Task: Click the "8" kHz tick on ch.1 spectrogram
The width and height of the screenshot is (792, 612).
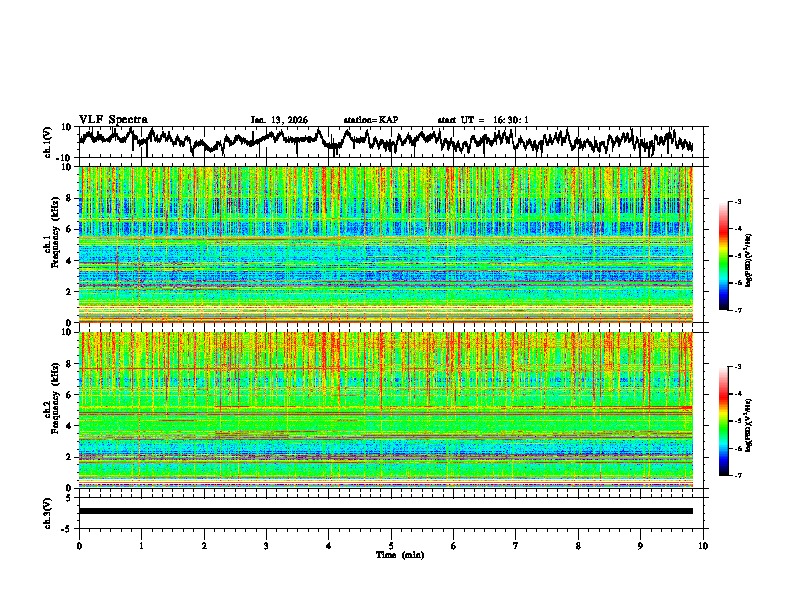Action: (x=70, y=198)
